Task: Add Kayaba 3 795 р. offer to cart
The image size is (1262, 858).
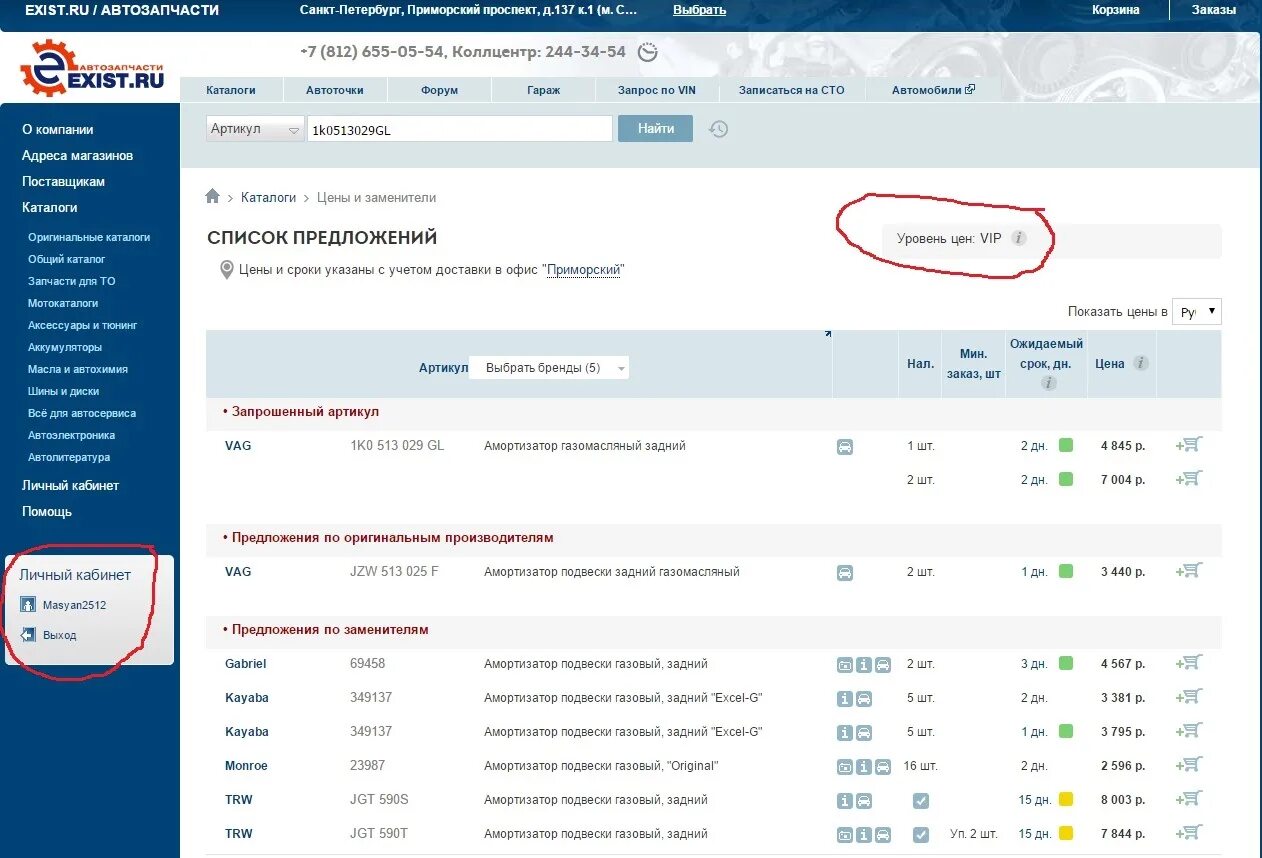Action: [x=1189, y=731]
